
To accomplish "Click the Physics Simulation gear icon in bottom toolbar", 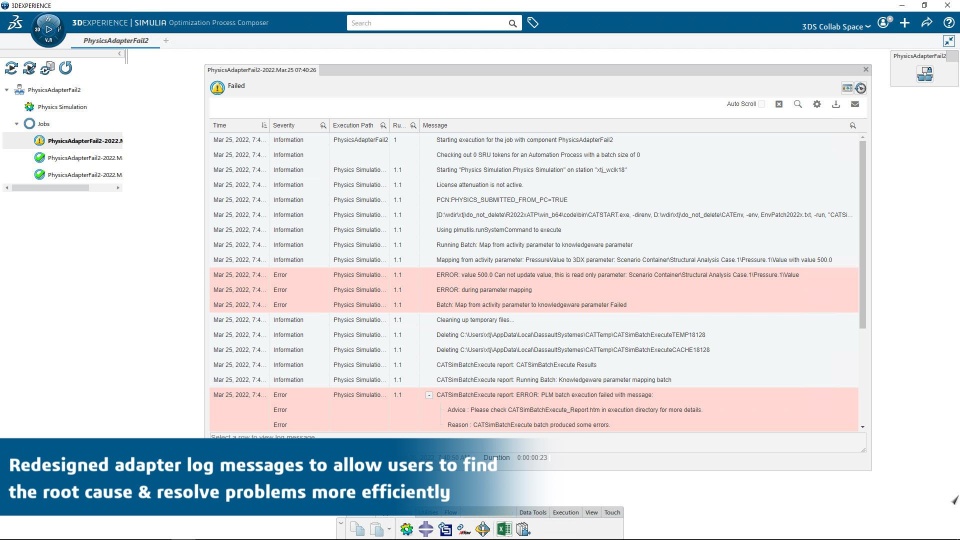I will point(407,529).
